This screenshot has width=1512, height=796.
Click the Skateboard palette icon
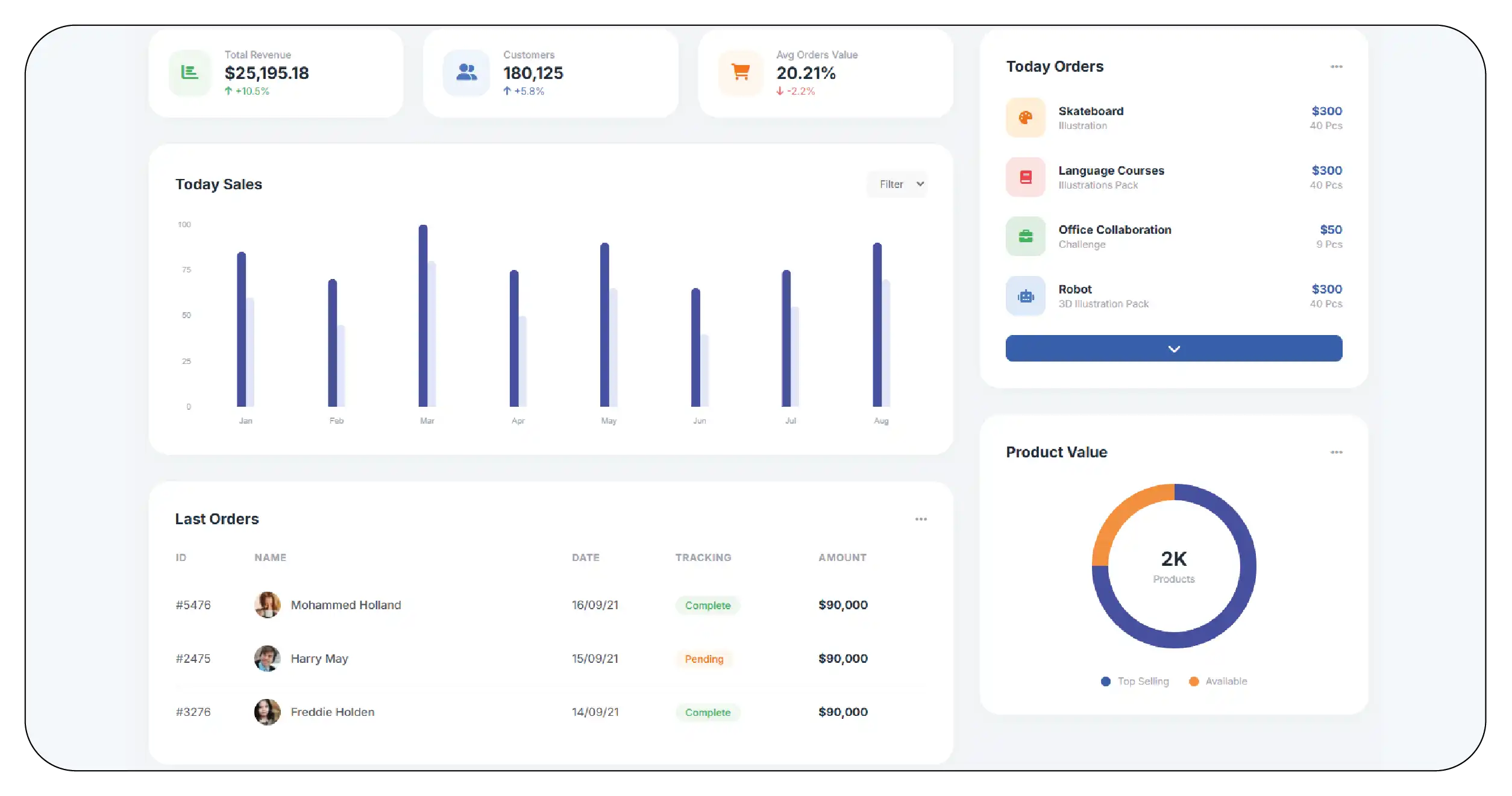1026,118
